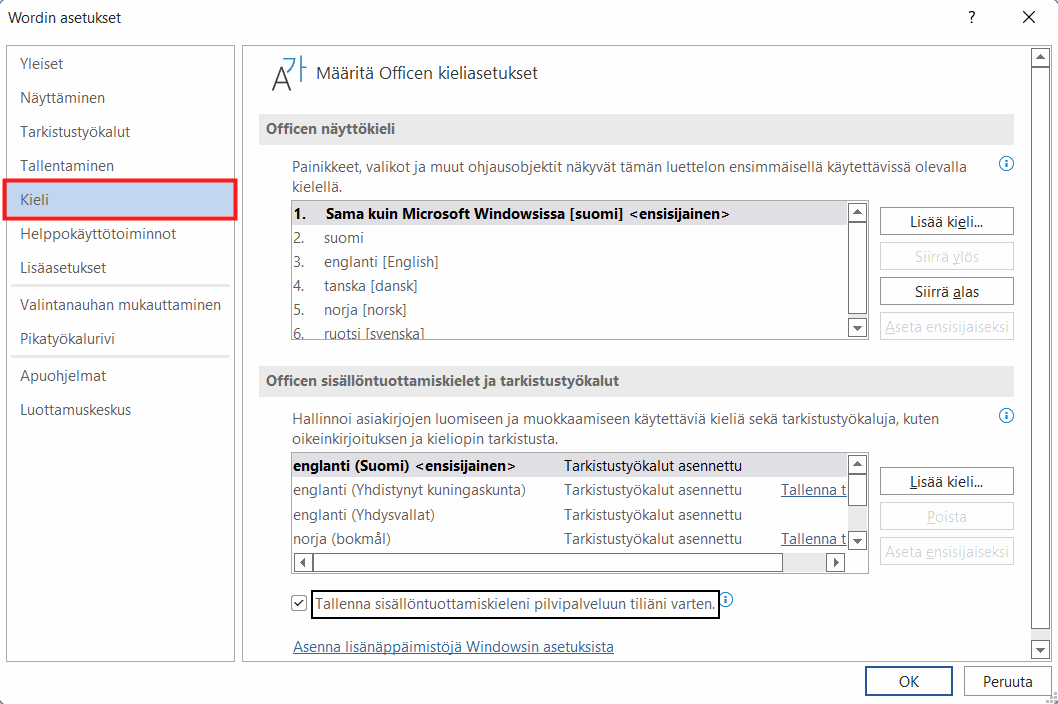Click the Siirrä ylös button
Viewport: 1058px width, 704px height.
(947, 256)
